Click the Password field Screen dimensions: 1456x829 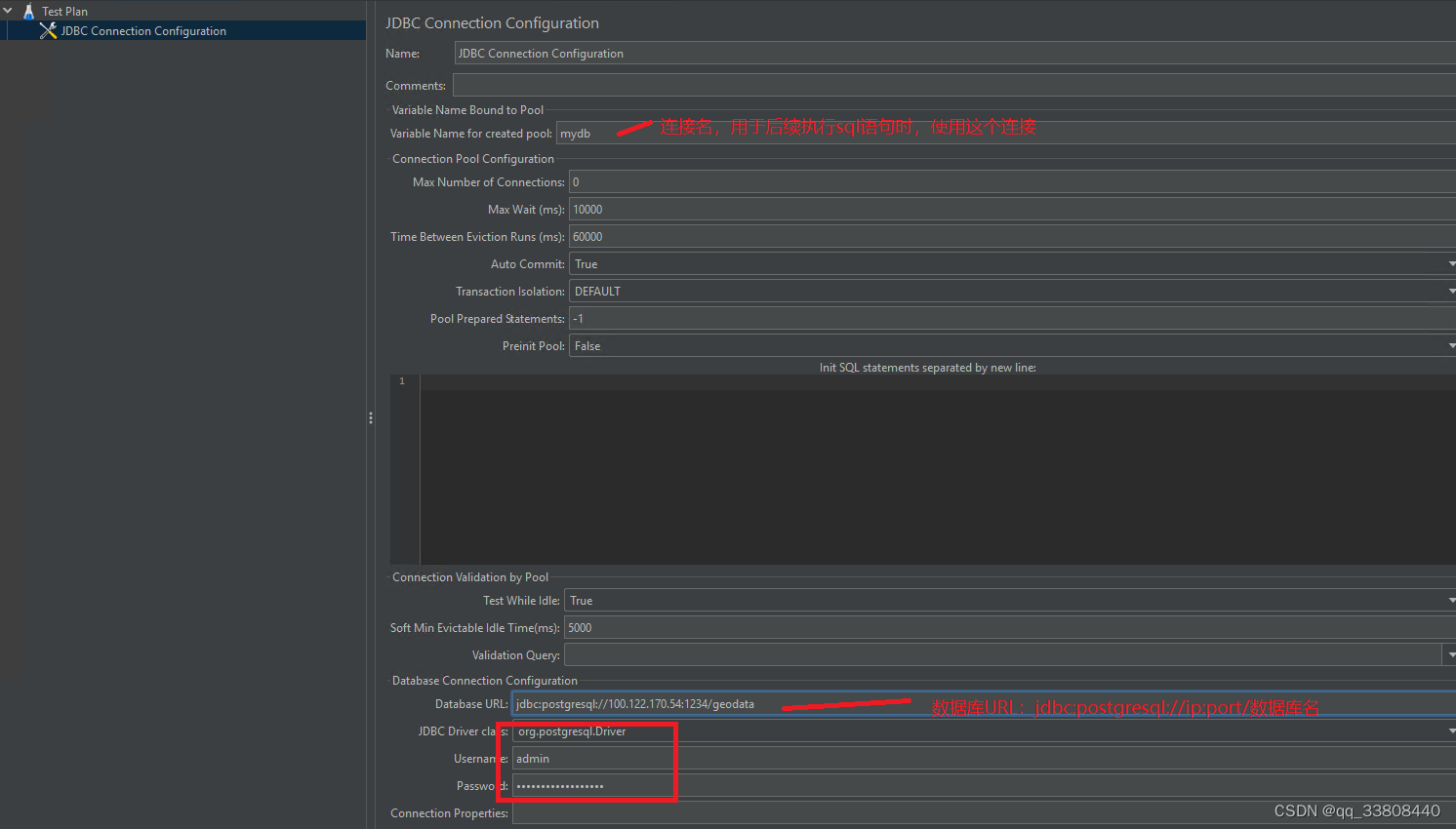pyautogui.click(x=984, y=786)
